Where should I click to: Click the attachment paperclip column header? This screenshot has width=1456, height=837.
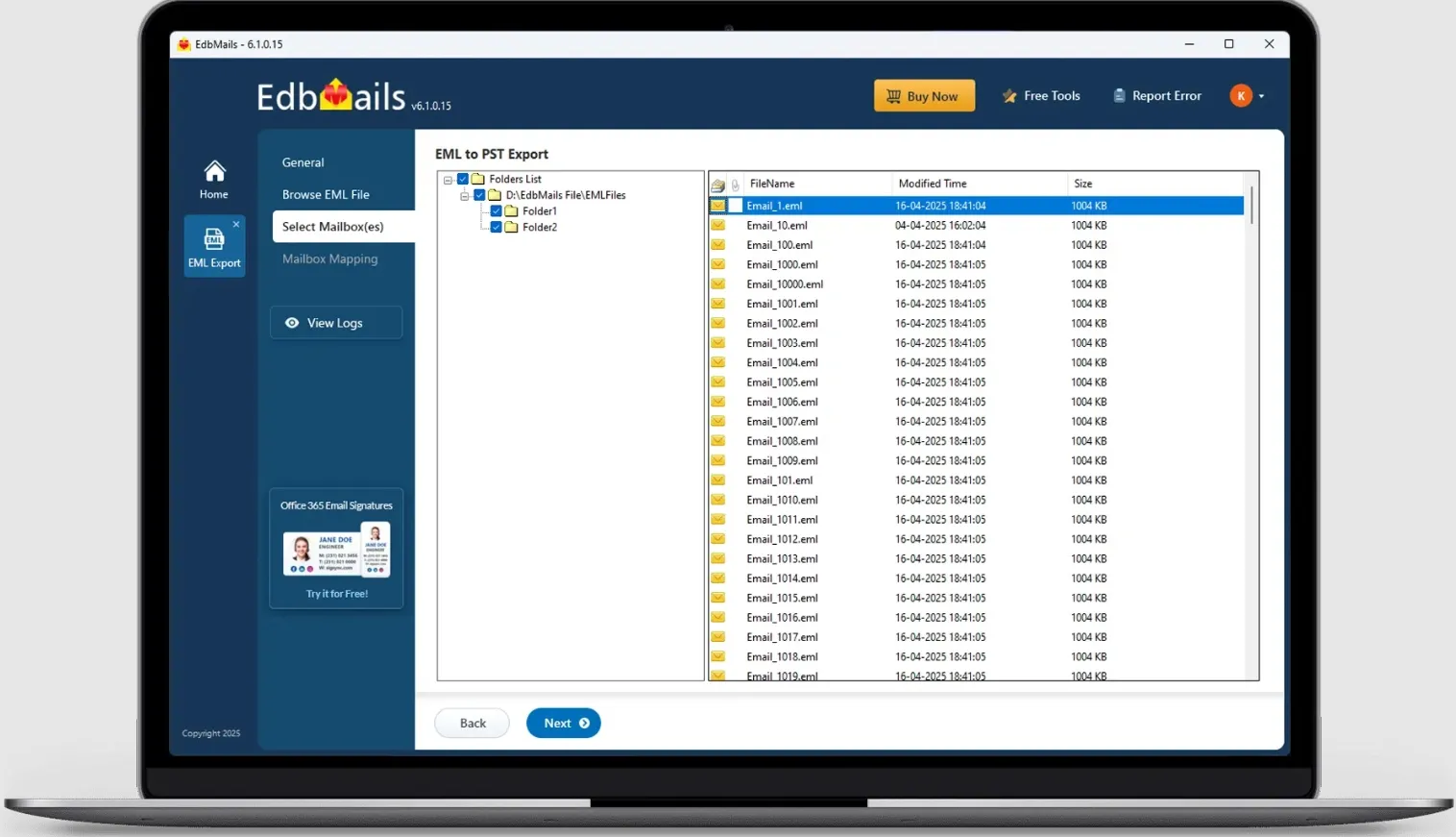(736, 185)
